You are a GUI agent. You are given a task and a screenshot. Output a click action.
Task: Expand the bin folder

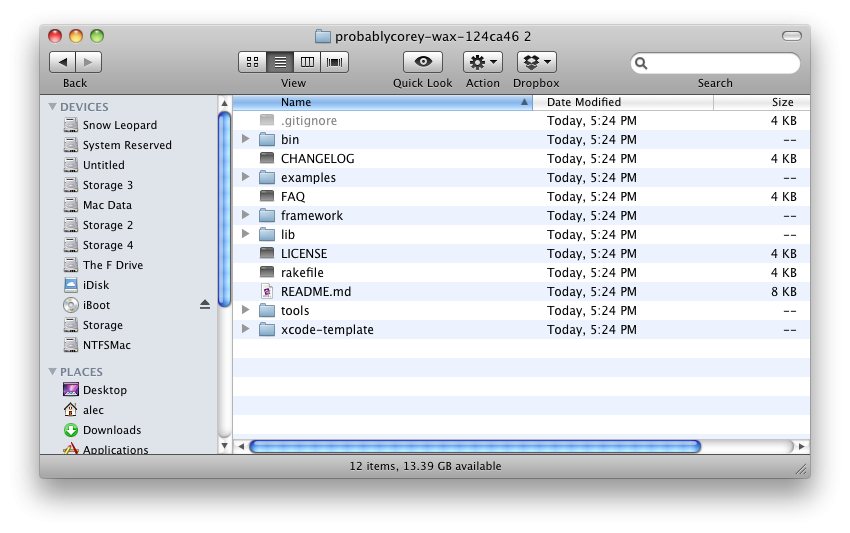tap(246, 139)
